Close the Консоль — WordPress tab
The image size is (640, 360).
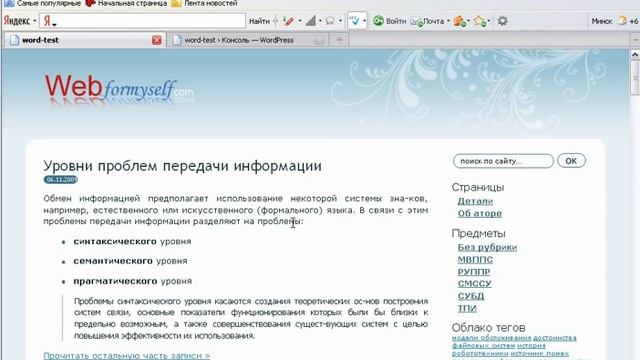[320, 40]
